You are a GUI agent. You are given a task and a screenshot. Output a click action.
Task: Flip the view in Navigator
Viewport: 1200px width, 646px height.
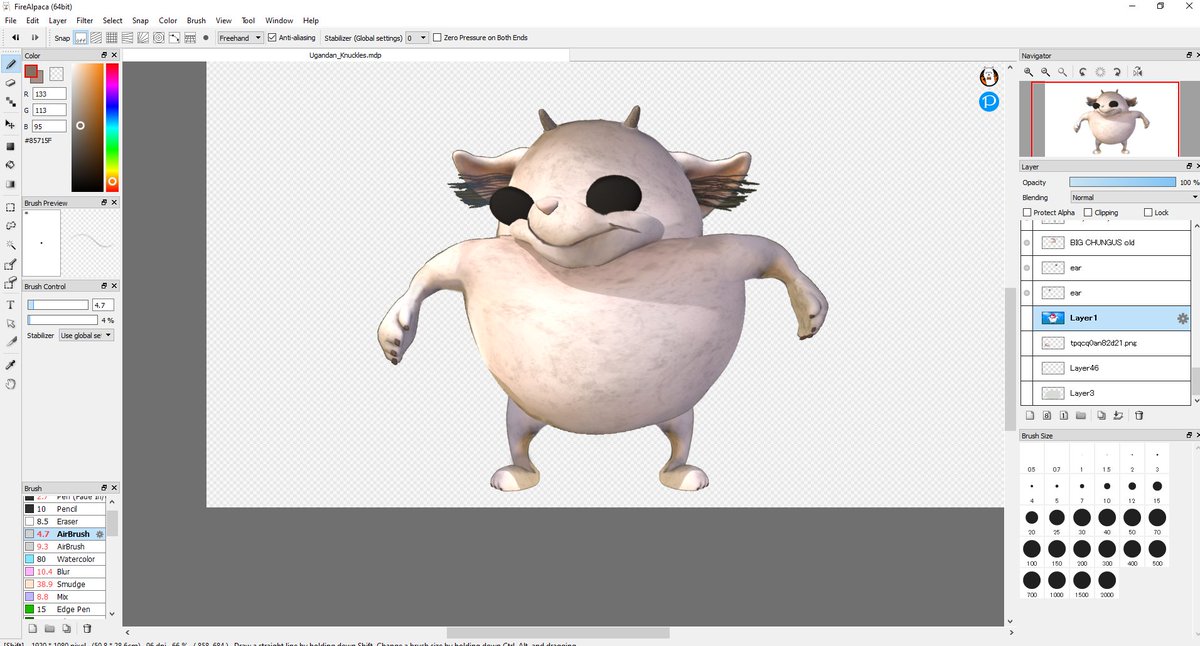tap(1137, 72)
